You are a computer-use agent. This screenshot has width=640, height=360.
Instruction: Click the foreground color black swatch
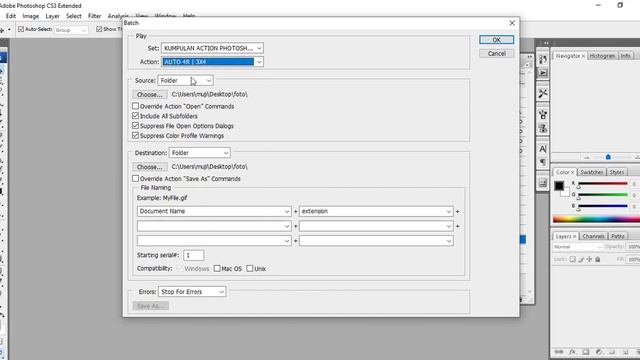click(x=559, y=186)
